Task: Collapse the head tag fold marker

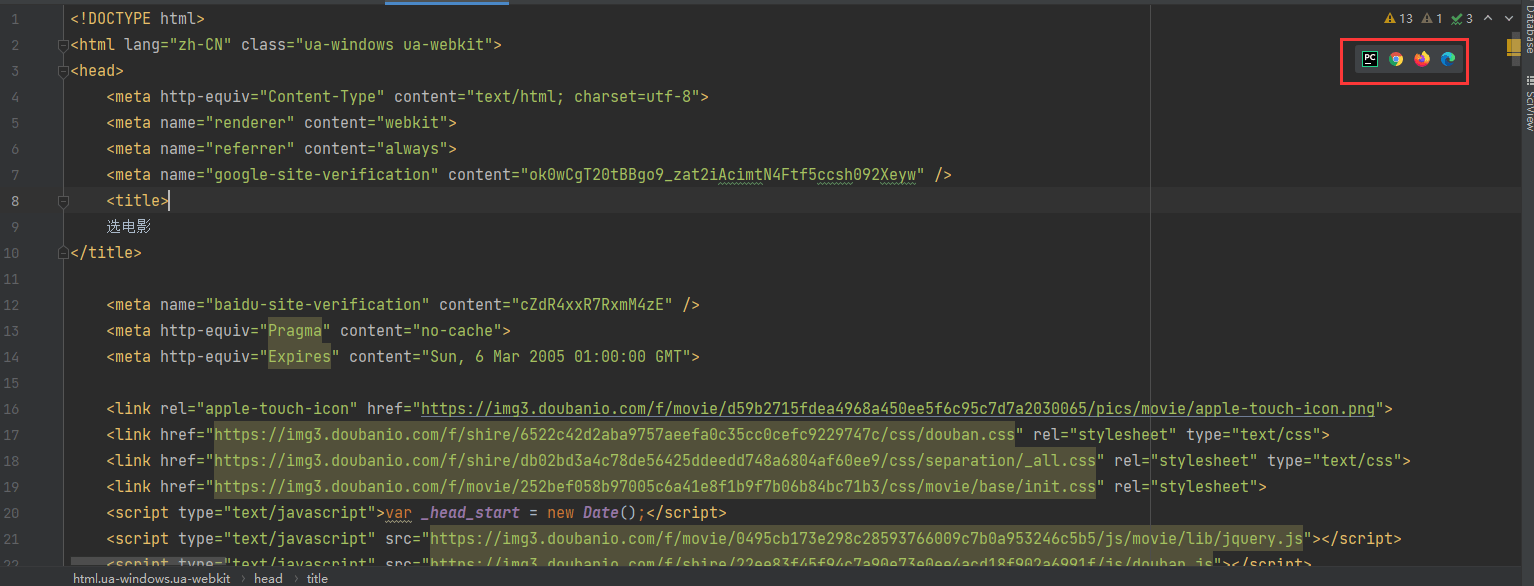Action: point(63,71)
